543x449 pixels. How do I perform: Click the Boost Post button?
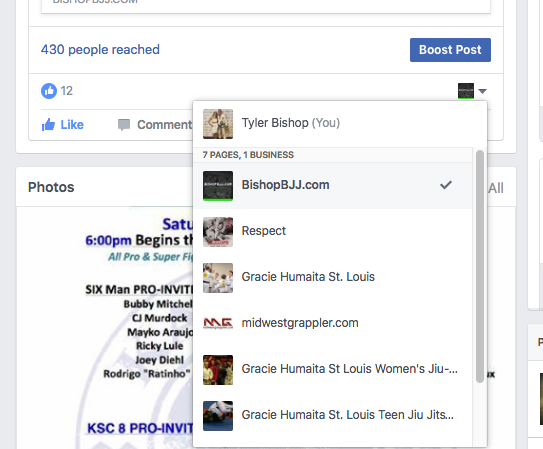(450, 50)
